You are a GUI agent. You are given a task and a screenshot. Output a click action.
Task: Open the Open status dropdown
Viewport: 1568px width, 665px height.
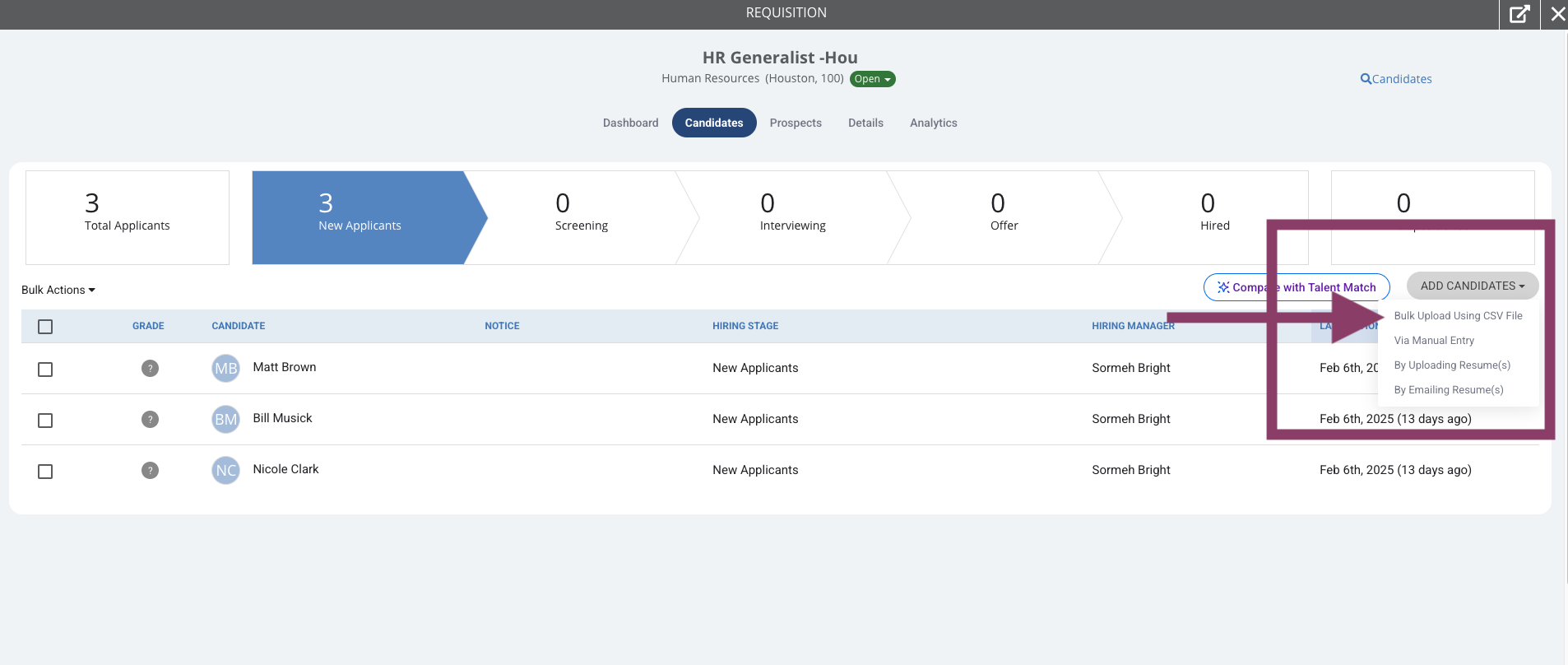click(873, 79)
